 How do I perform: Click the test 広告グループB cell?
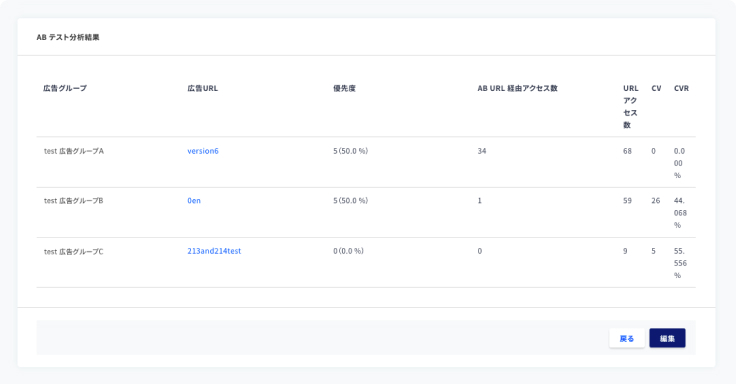point(74,201)
